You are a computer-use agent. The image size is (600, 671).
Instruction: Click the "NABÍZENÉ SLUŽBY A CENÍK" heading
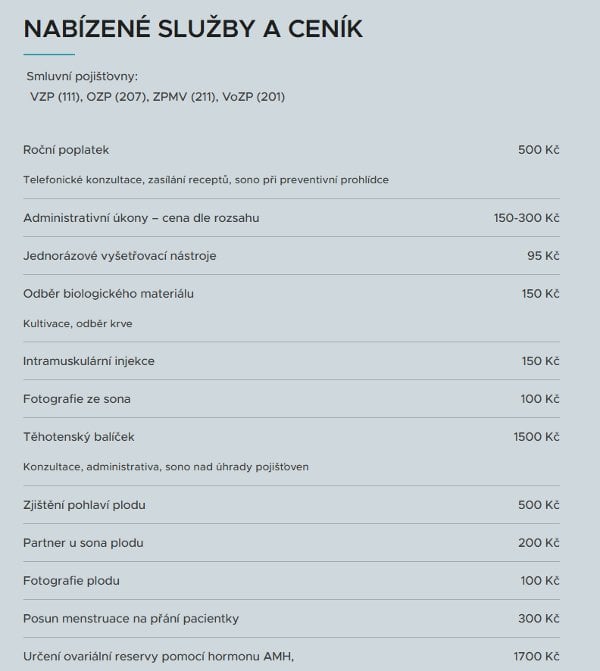point(192,29)
